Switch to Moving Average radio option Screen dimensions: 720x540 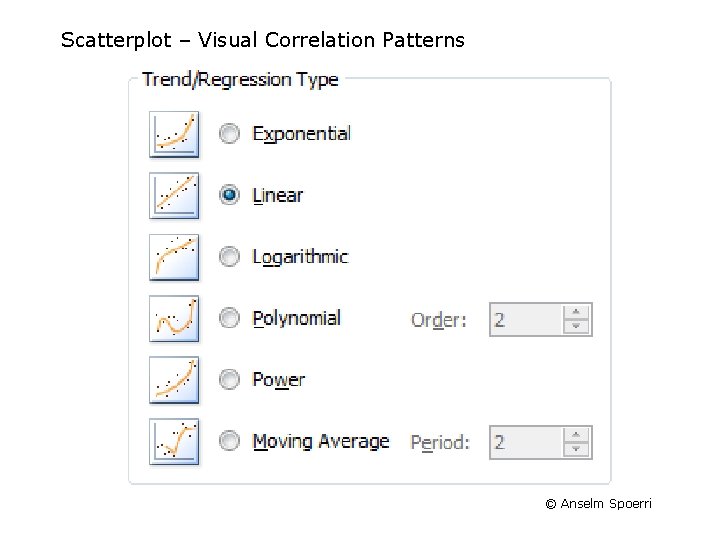(x=230, y=441)
